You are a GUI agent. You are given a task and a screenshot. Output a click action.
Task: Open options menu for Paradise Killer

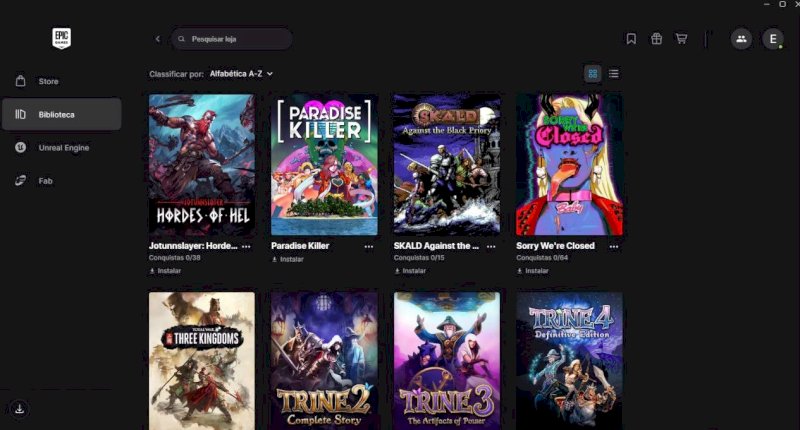(368, 246)
